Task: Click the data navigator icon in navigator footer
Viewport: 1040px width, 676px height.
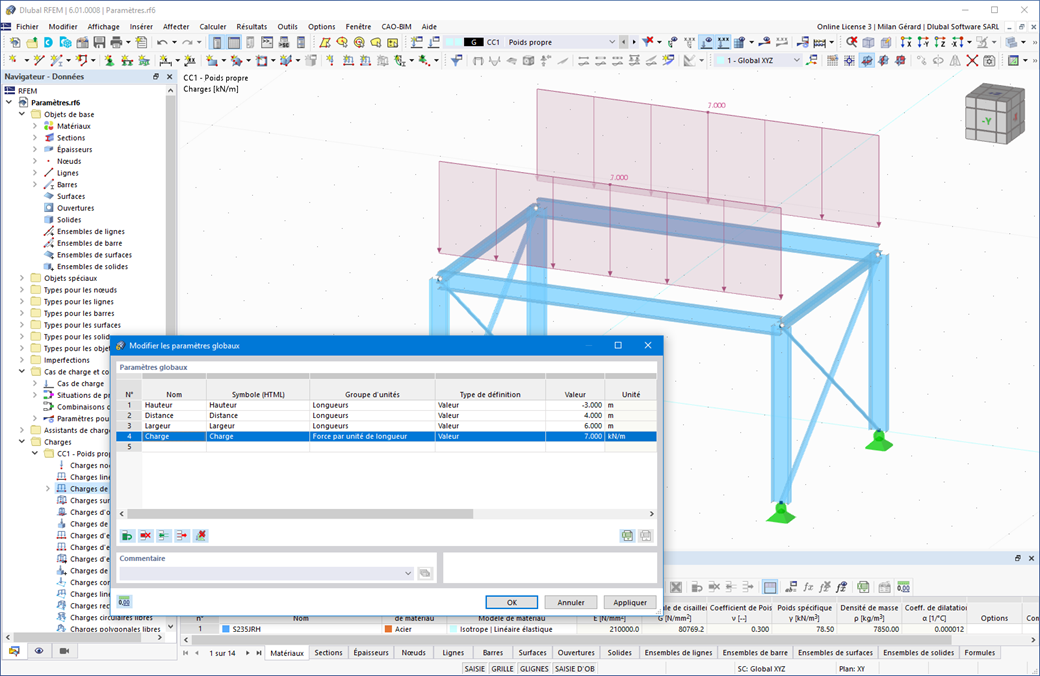Action: (14, 651)
